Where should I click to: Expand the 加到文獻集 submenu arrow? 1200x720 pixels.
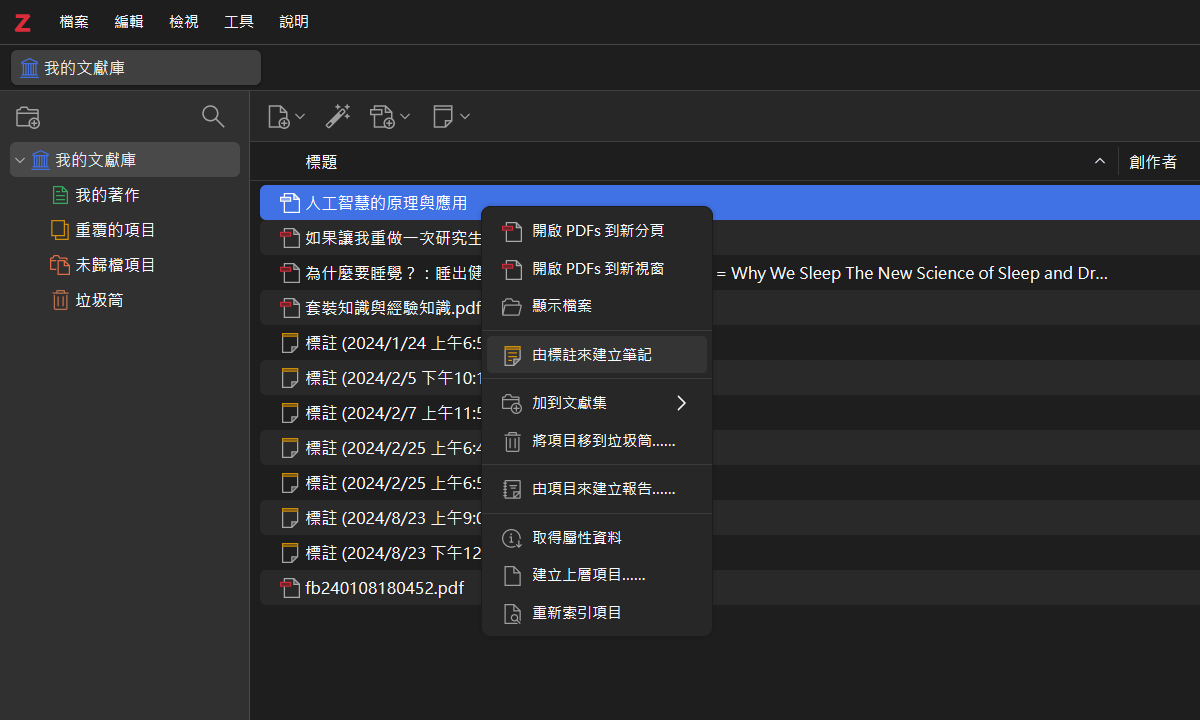tap(682, 403)
